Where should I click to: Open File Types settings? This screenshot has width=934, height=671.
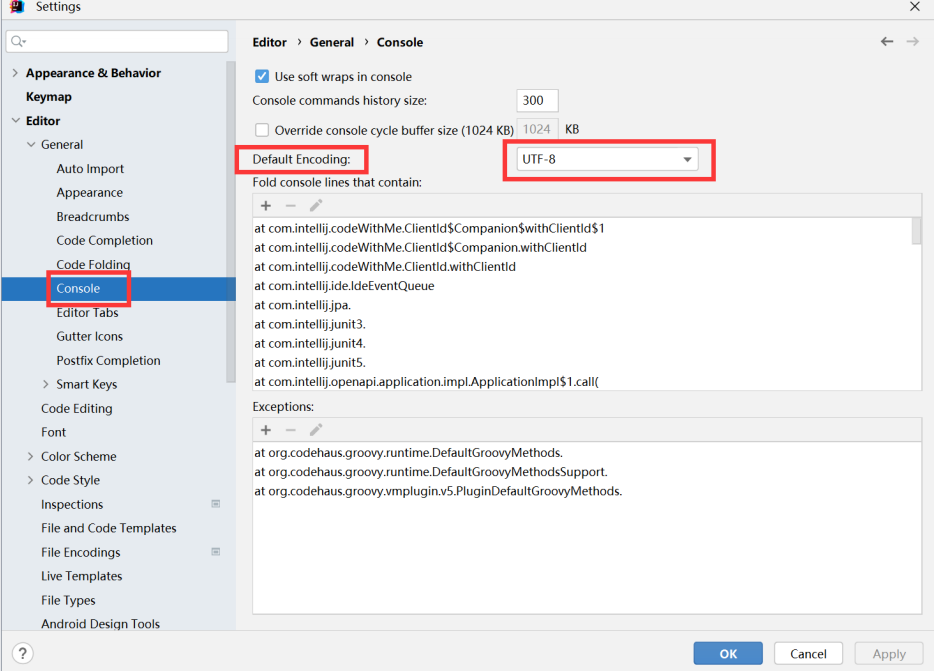[x=68, y=600]
